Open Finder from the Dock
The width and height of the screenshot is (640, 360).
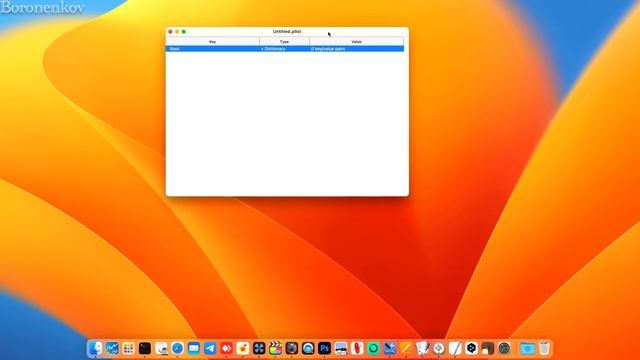96,348
